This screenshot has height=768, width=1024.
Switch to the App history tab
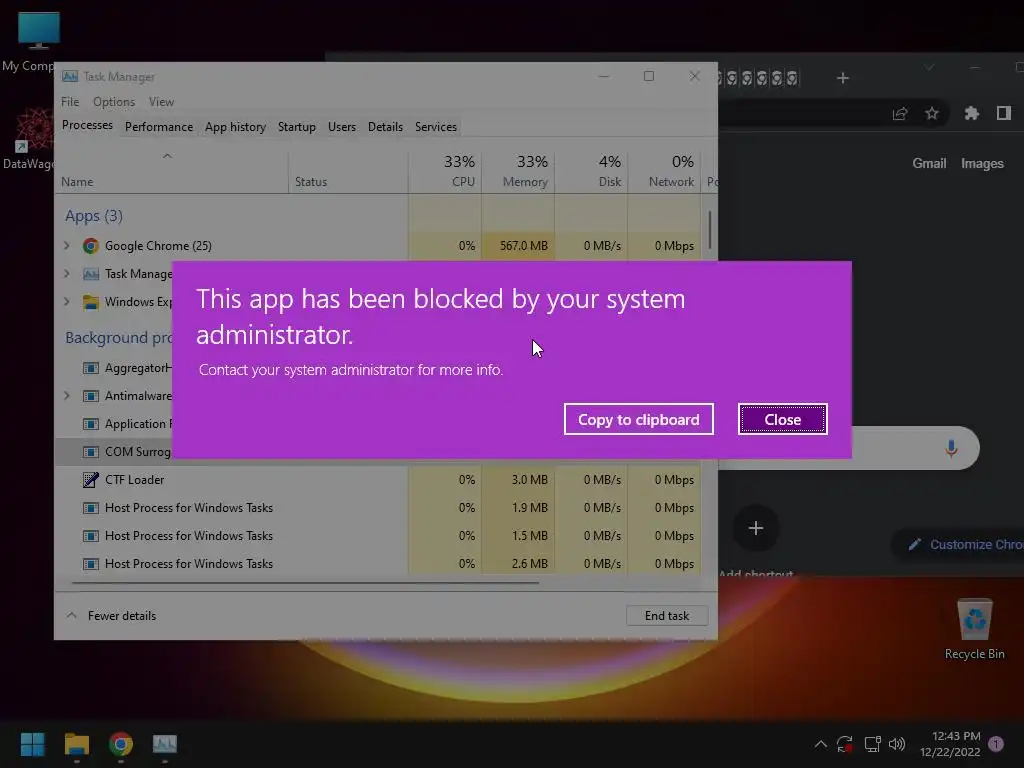point(235,127)
